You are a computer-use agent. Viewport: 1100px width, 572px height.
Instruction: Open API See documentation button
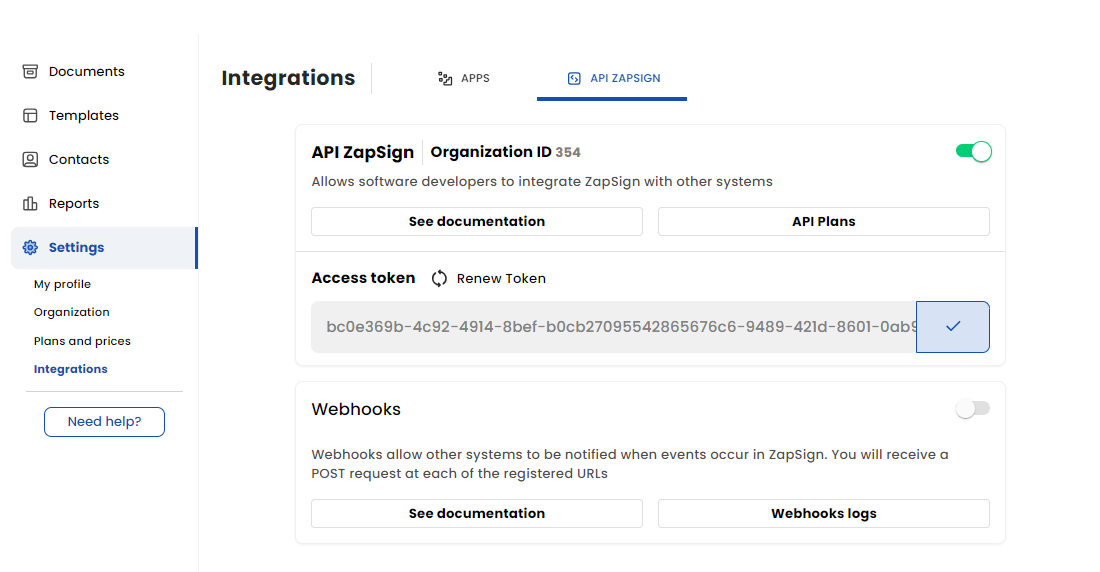[476, 222]
